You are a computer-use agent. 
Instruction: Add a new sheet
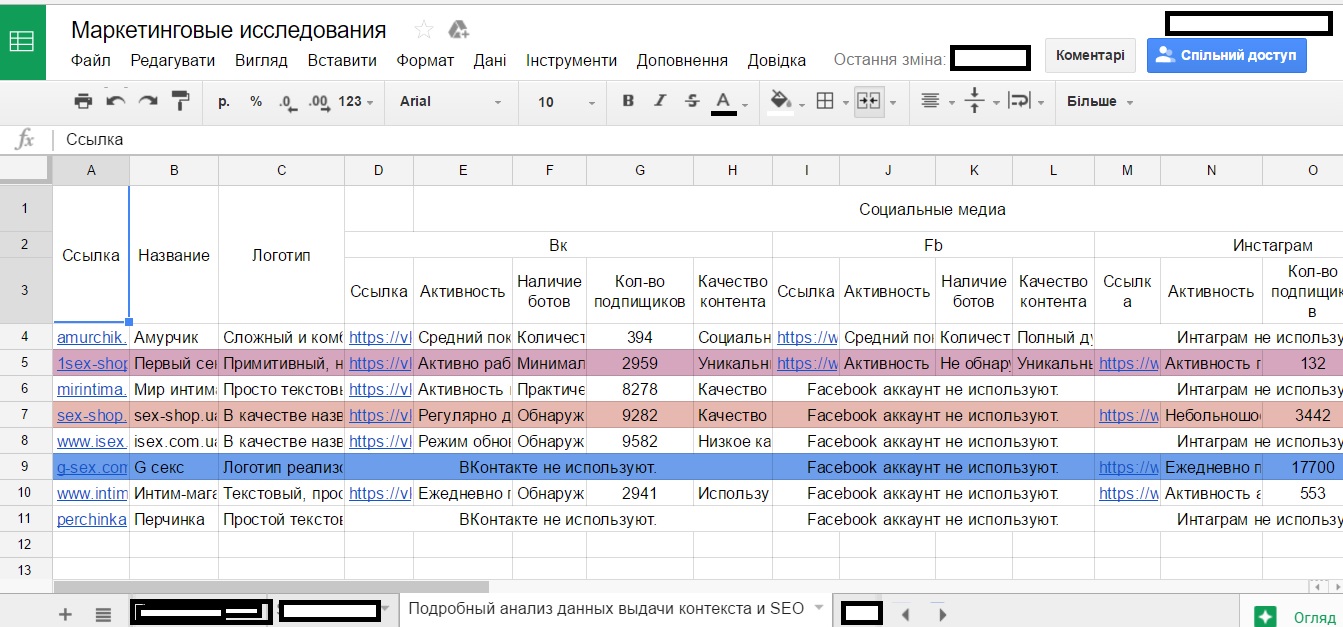click(66, 614)
